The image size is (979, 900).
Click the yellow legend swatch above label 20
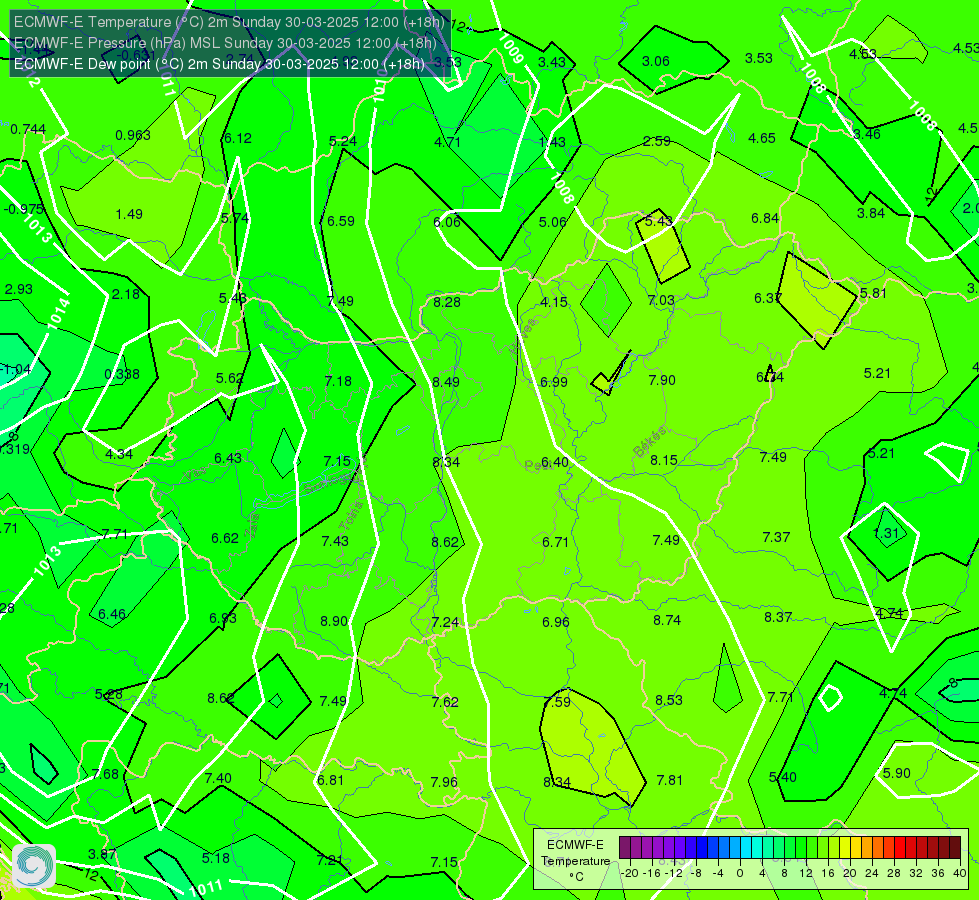(845, 848)
